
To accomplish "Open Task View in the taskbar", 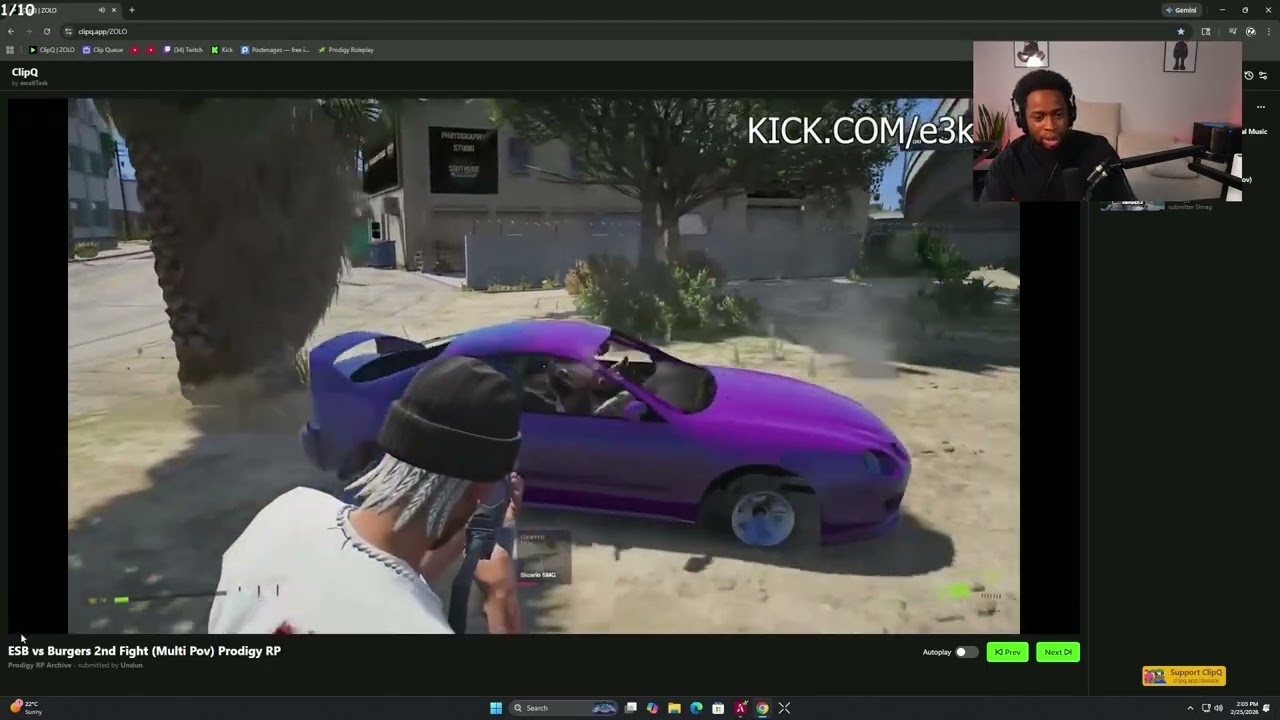I will pos(631,708).
